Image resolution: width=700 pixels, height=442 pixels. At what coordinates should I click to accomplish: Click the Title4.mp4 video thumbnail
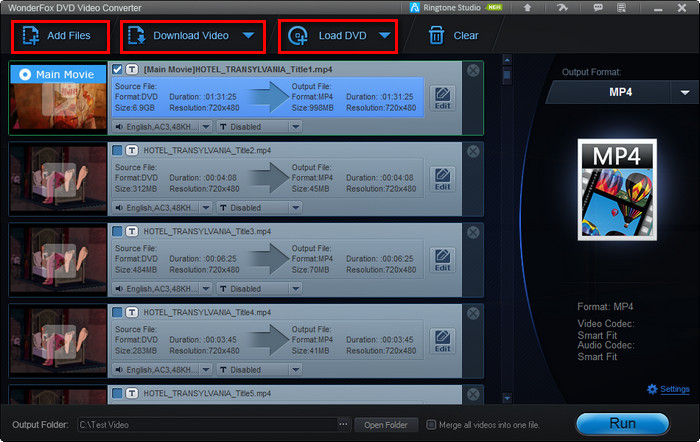(x=58, y=341)
